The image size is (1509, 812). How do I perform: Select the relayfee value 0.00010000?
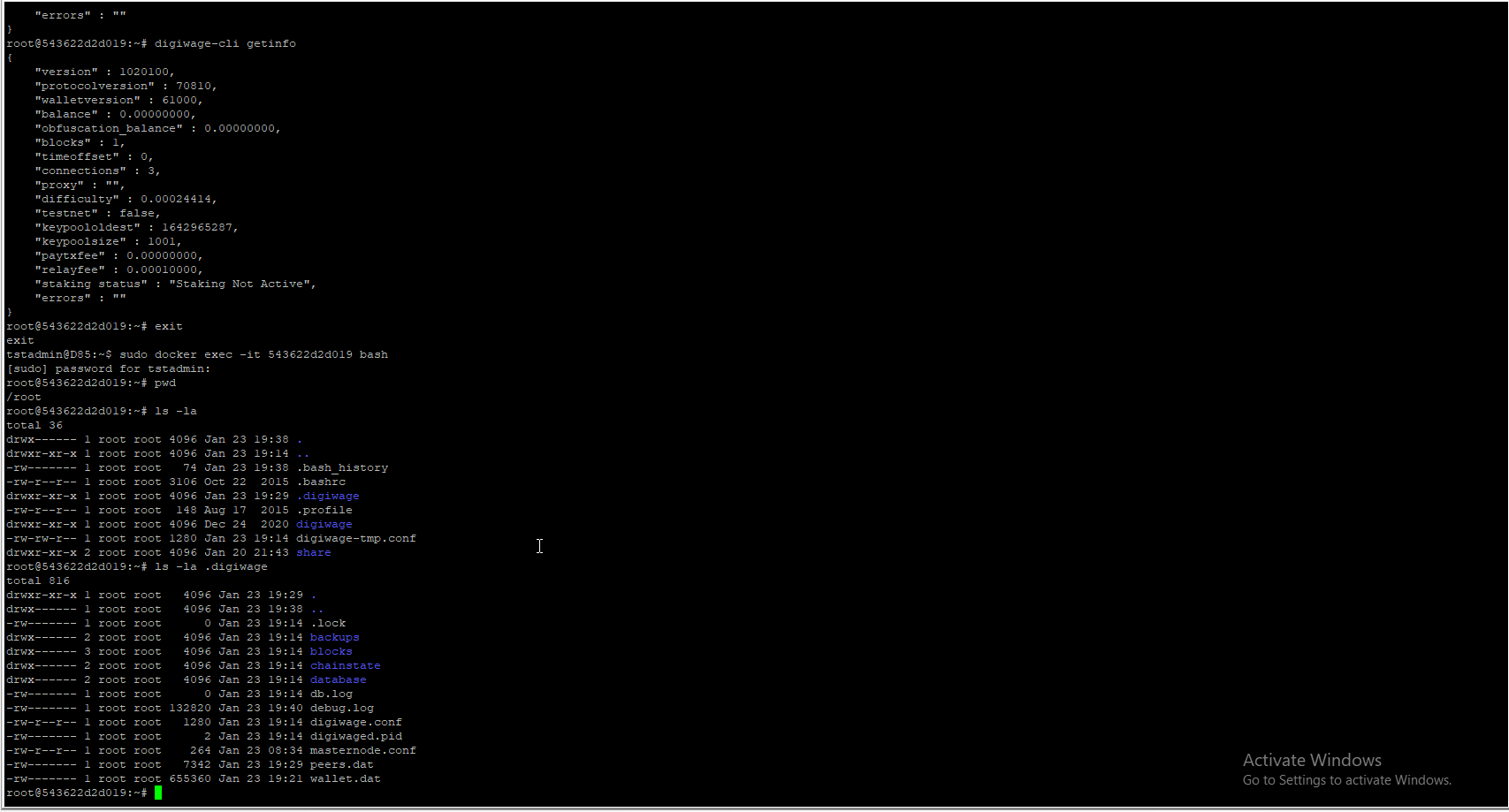click(x=162, y=269)
